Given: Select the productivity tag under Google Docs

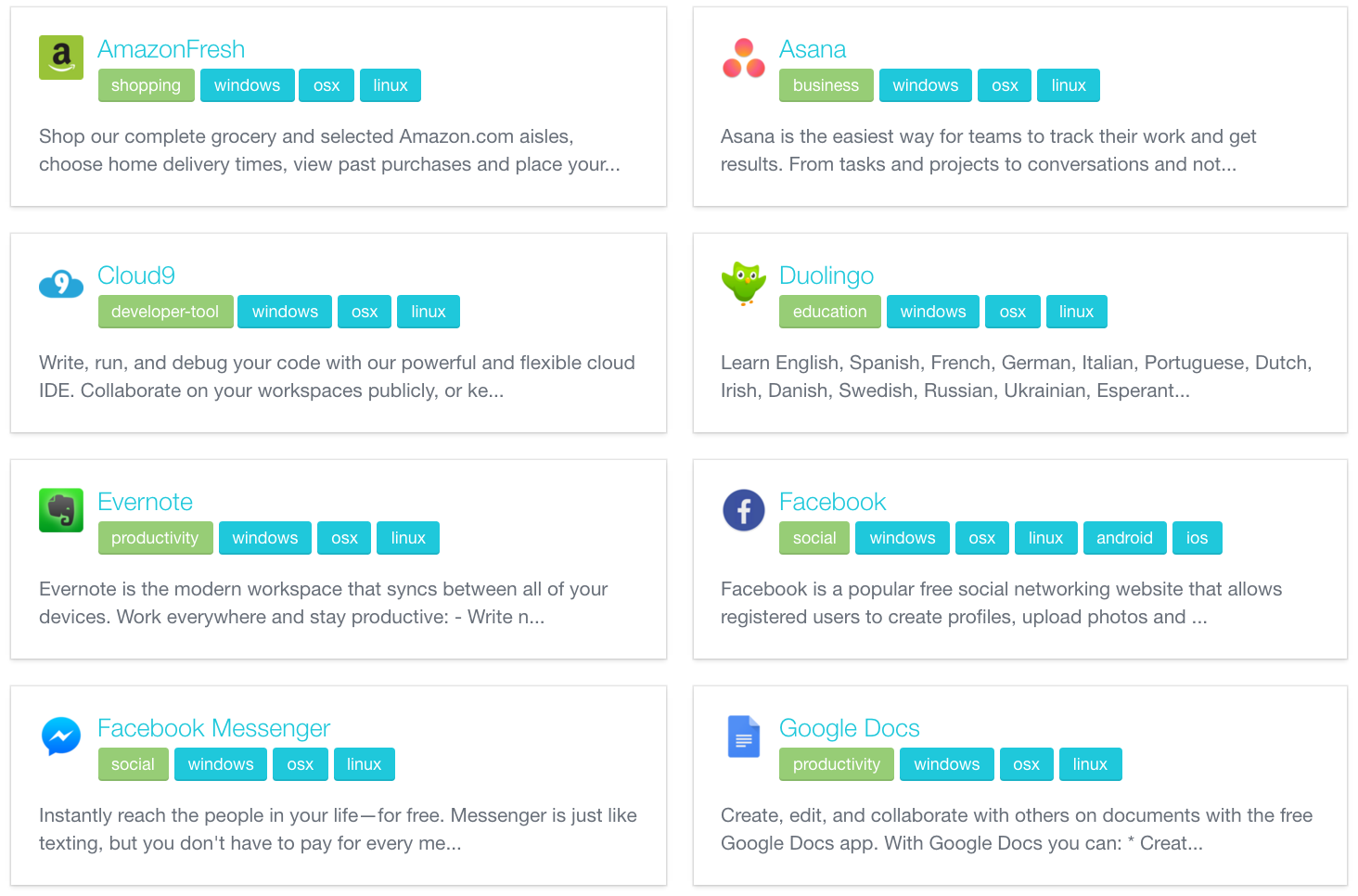Looking at the screenshot, I should pyautogui.click(x=836, y=764).
